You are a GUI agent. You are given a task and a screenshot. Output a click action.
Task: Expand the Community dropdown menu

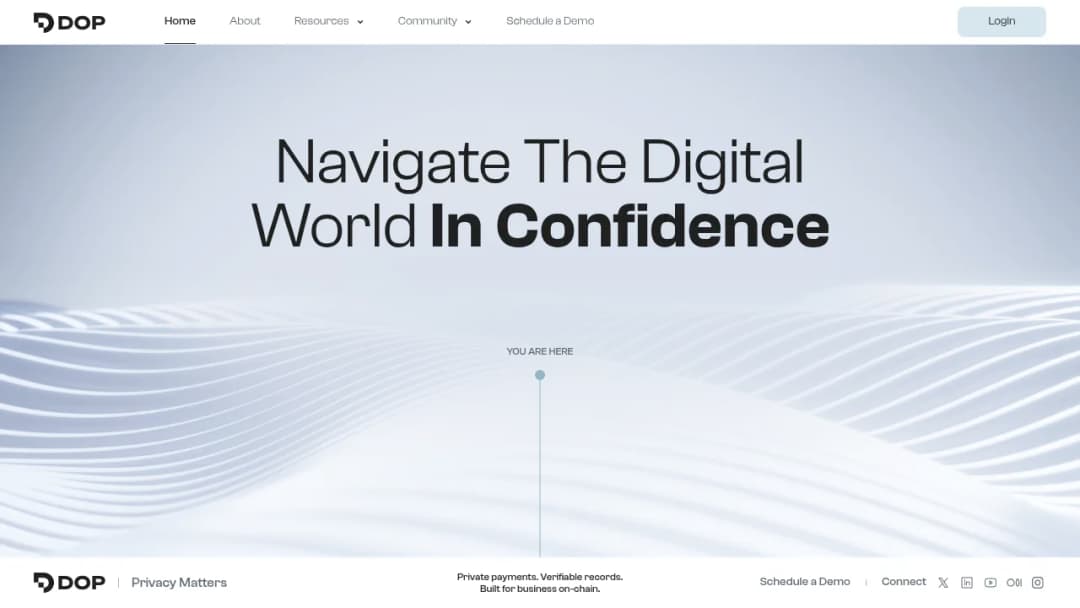[435, 21]
